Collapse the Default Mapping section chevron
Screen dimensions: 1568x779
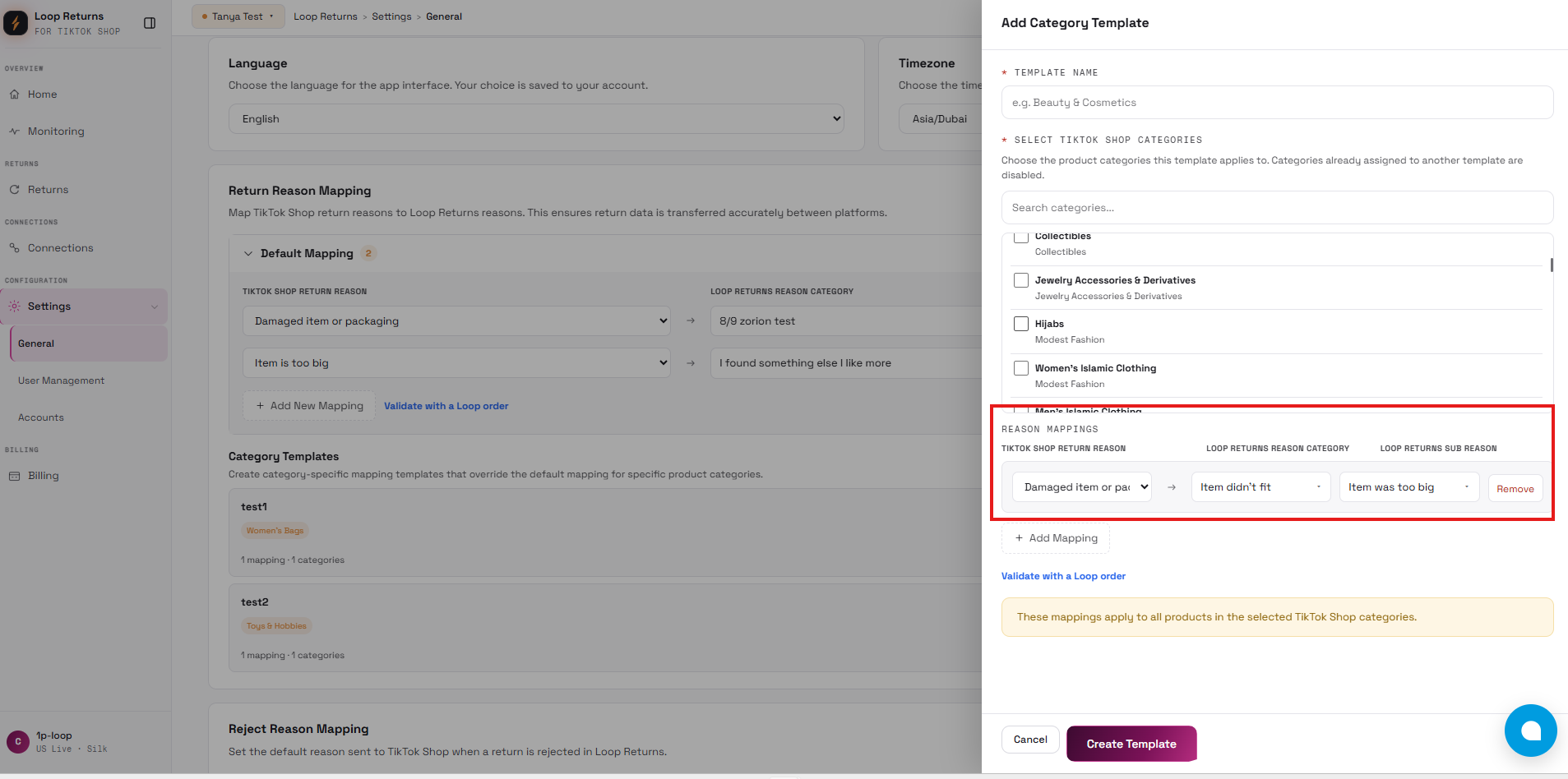point(248,254)
